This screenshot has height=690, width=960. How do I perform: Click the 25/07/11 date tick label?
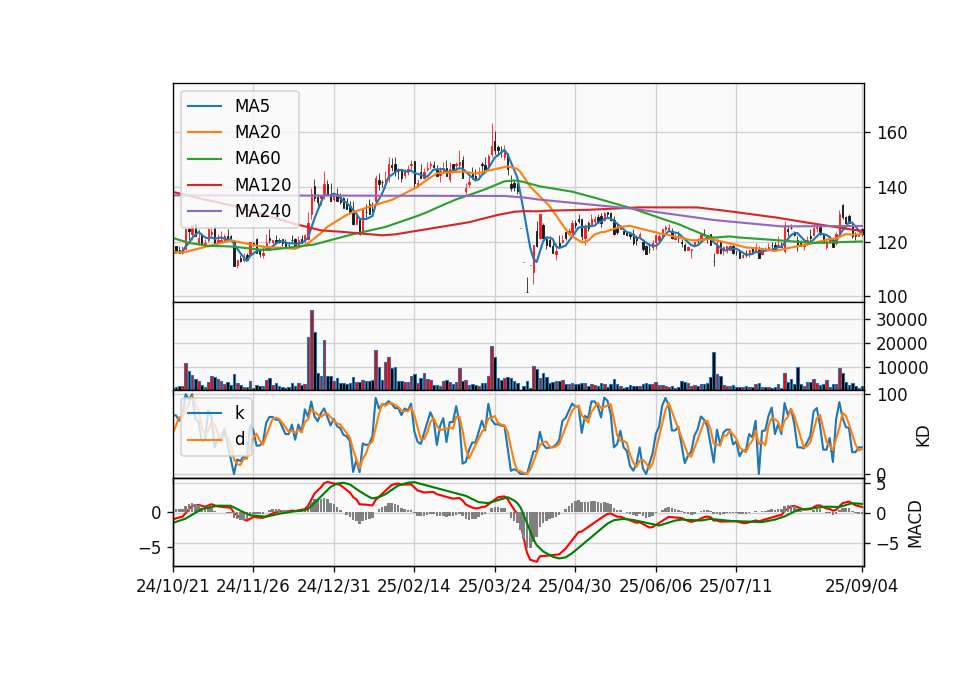pyautogui.click(x=736, y=586)
